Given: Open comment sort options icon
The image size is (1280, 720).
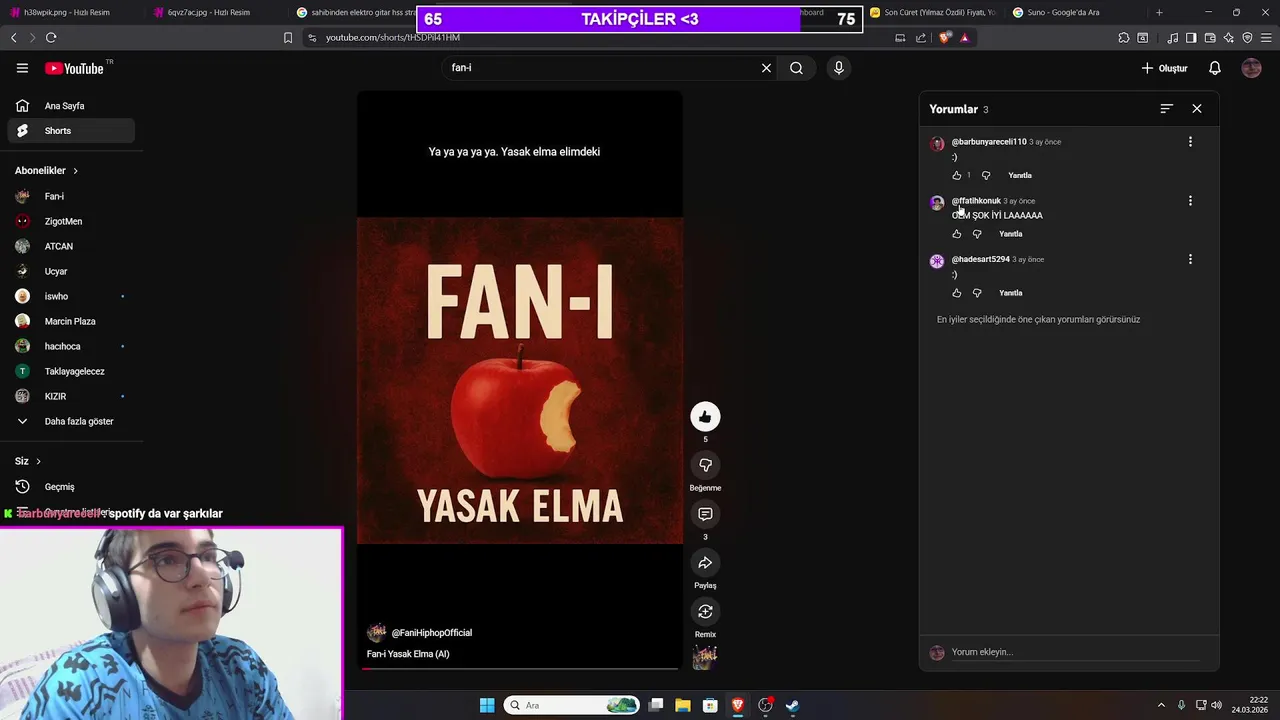Looking at the screenshot, I should pyautogui.click(x=1166, y=108).
